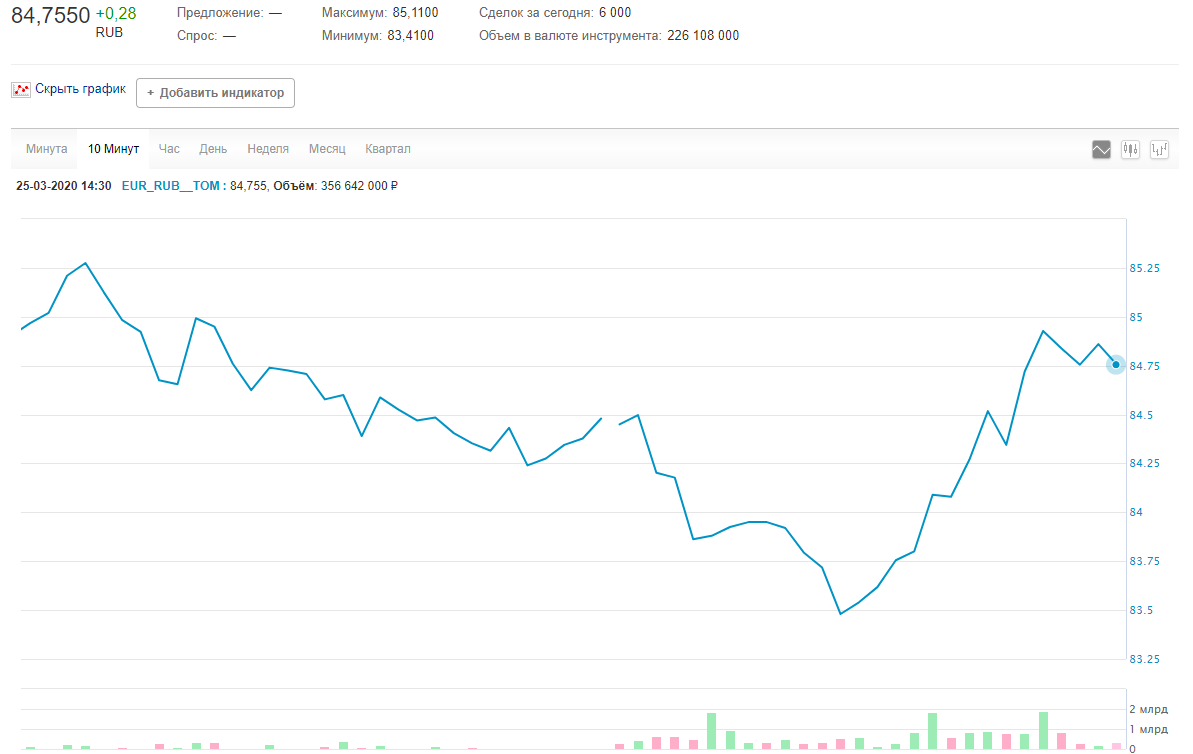
Task: Switch to the Квартал interval tab
Action: click(388, 149)
